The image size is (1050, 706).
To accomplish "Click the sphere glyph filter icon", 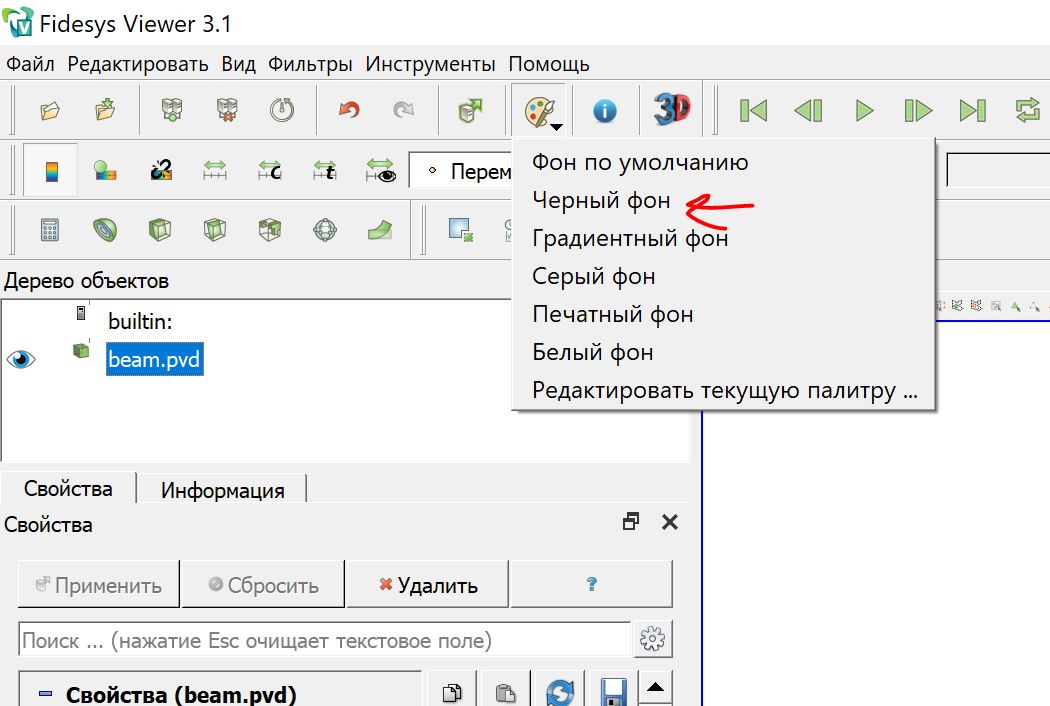I will point(325,230).
